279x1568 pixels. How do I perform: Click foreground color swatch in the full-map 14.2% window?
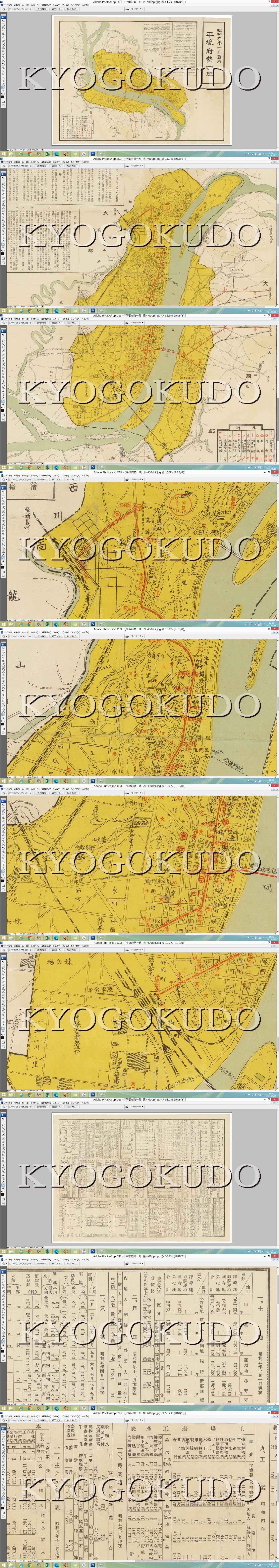[x=2, y=97]
